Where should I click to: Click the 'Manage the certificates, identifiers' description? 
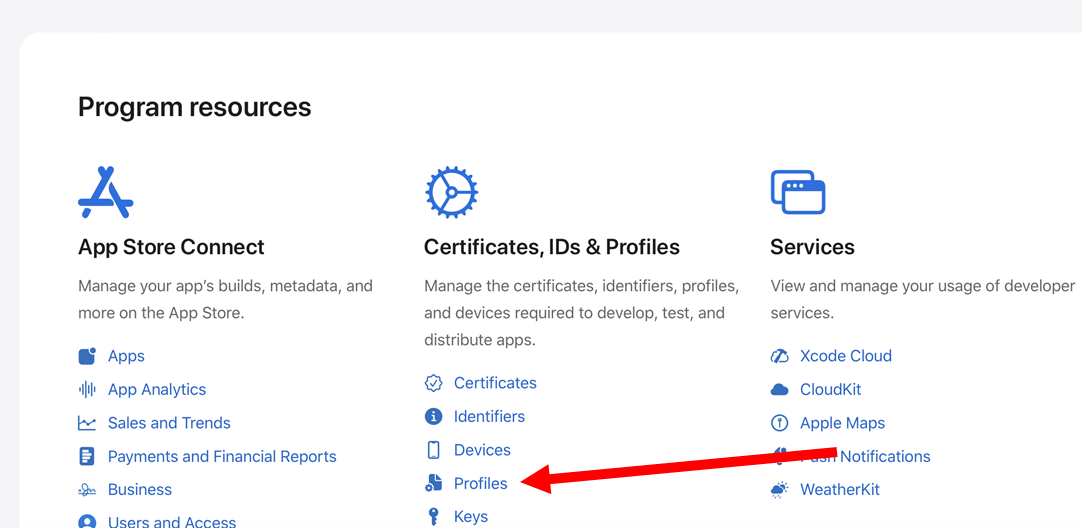tap(582, 313)
